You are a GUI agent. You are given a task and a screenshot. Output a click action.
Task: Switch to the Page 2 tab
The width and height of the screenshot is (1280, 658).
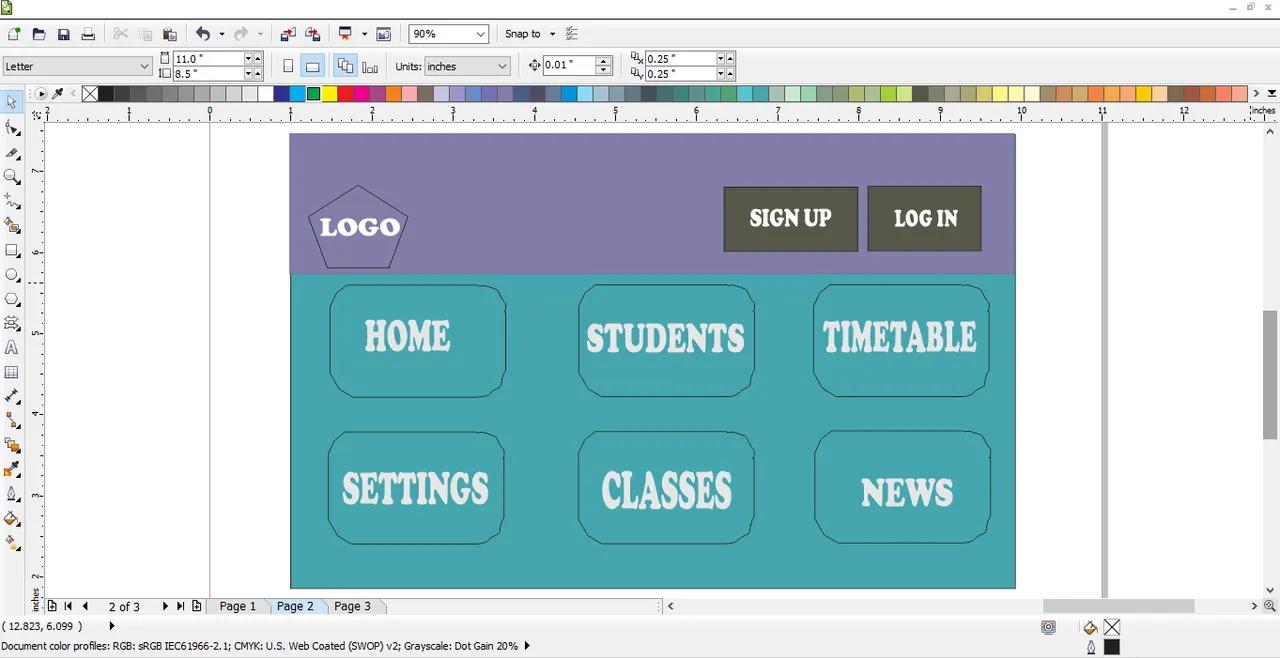(295, 606)
